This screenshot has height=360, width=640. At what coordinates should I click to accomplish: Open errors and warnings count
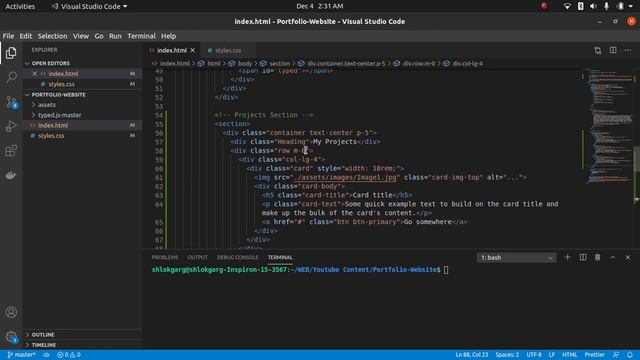69,355
